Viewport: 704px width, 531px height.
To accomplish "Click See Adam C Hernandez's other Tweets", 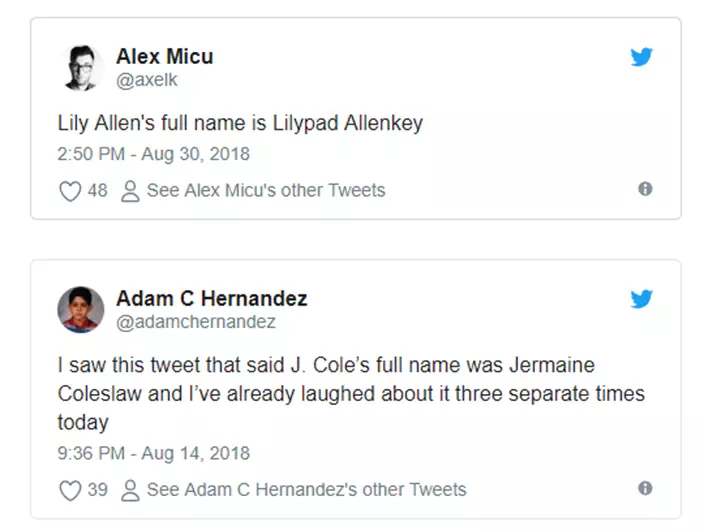I will click(x=307, y=490).
